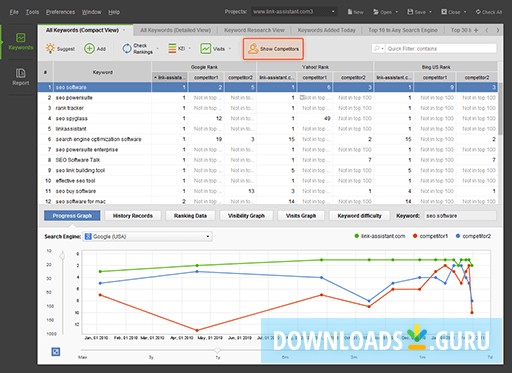The width and height of the screenshot is (512, 373).
Task: Switch to Keyword Research View tab
Action: pos(254,30)
